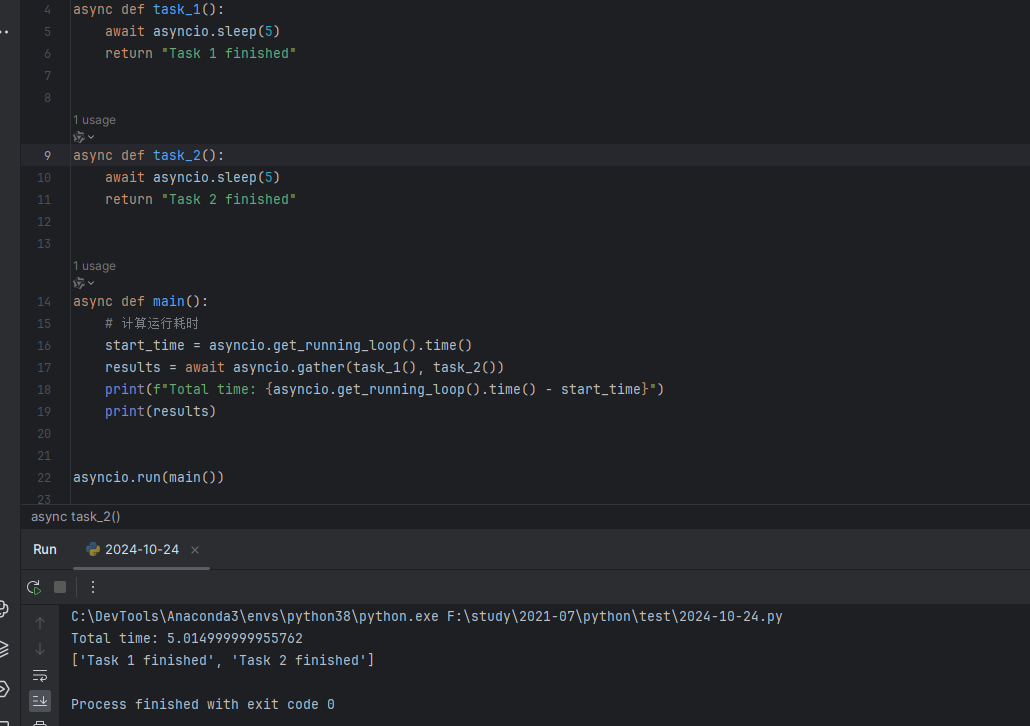Expand AI actions dropdown above task_2
The image size is (1030, 726).
[83, 137]
